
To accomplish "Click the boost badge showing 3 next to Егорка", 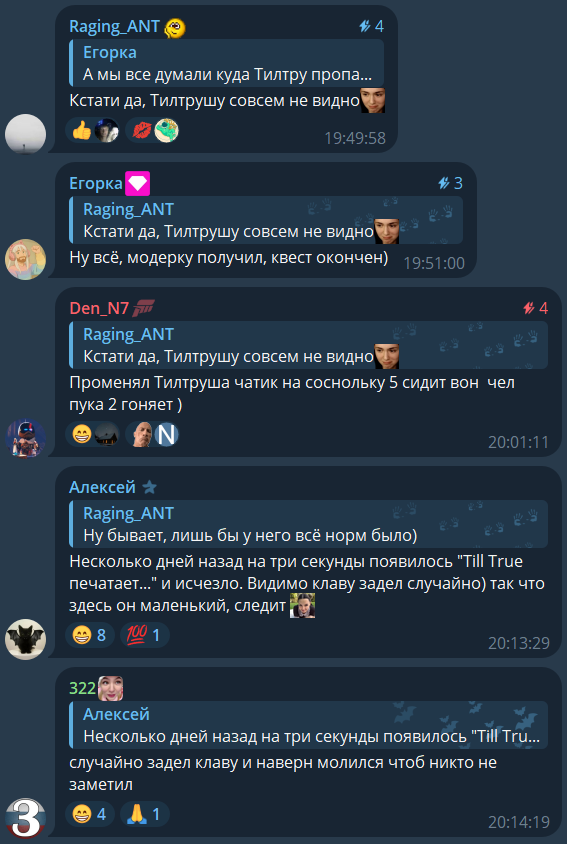I will pyautogui.click(x=450, y=184).
